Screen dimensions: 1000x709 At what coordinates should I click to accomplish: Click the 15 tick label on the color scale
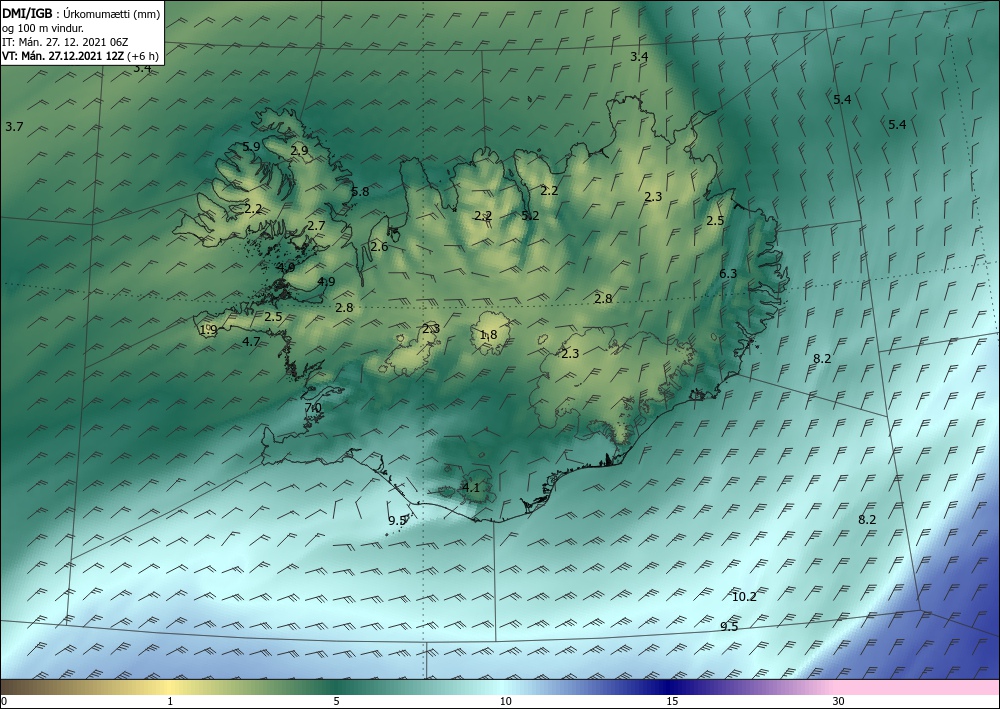pos(672,702)
